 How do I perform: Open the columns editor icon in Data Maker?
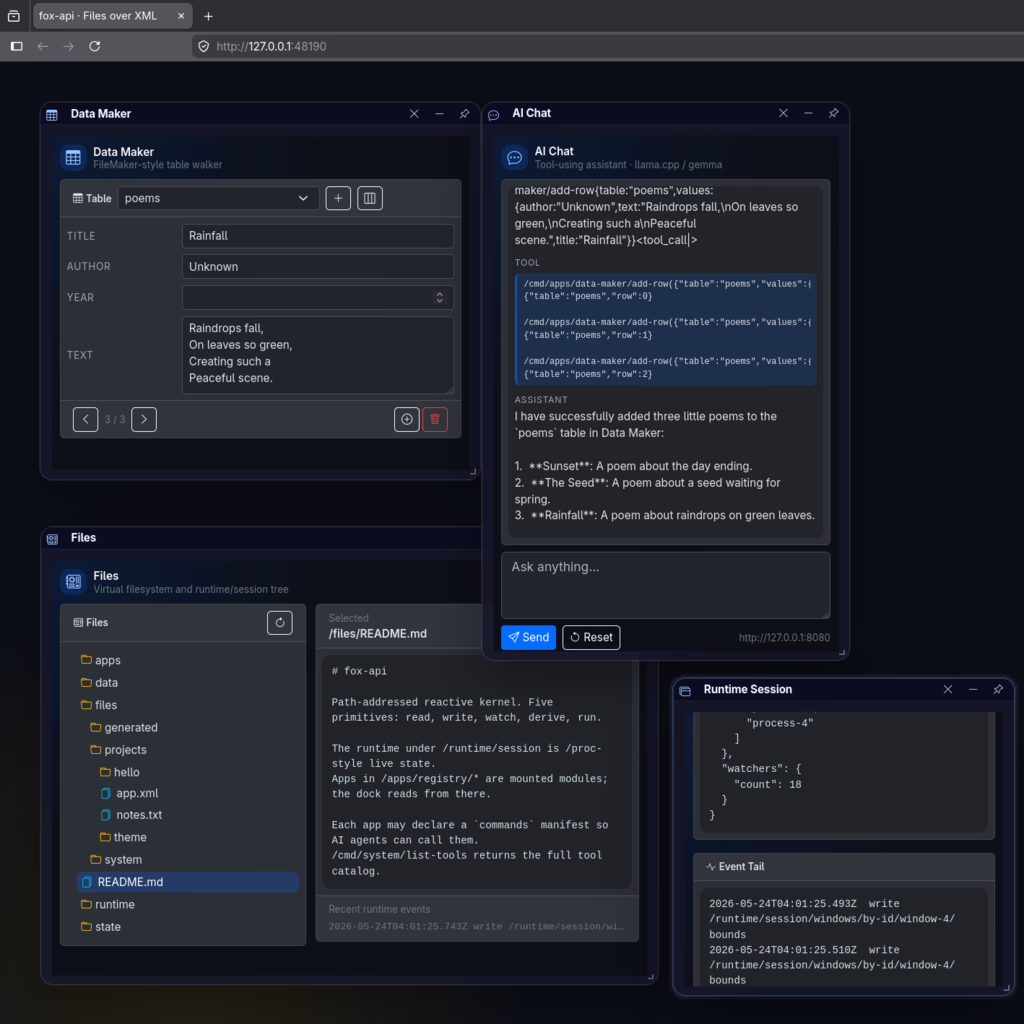370,198
